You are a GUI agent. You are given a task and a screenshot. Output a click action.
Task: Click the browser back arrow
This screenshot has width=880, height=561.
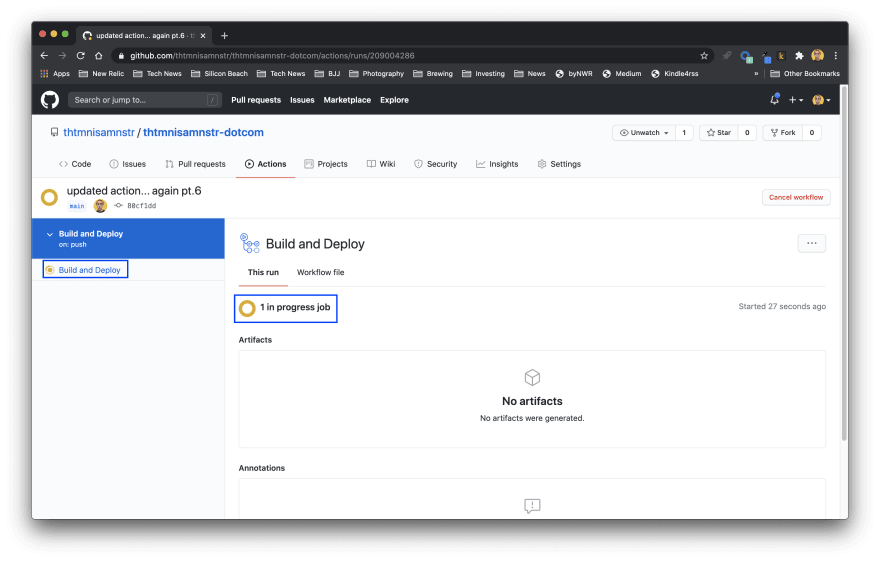pyautogui.click(x=44, y=56)
